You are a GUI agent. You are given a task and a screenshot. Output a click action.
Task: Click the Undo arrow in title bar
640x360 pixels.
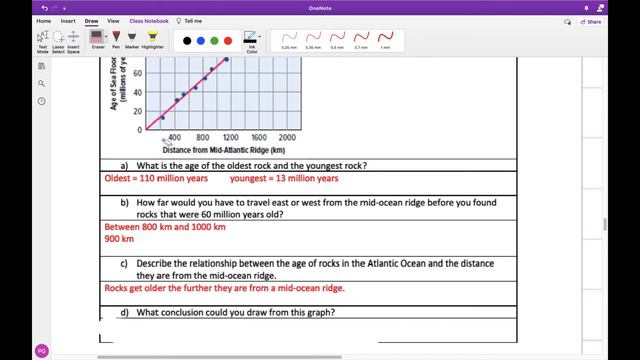coord(44,8)
